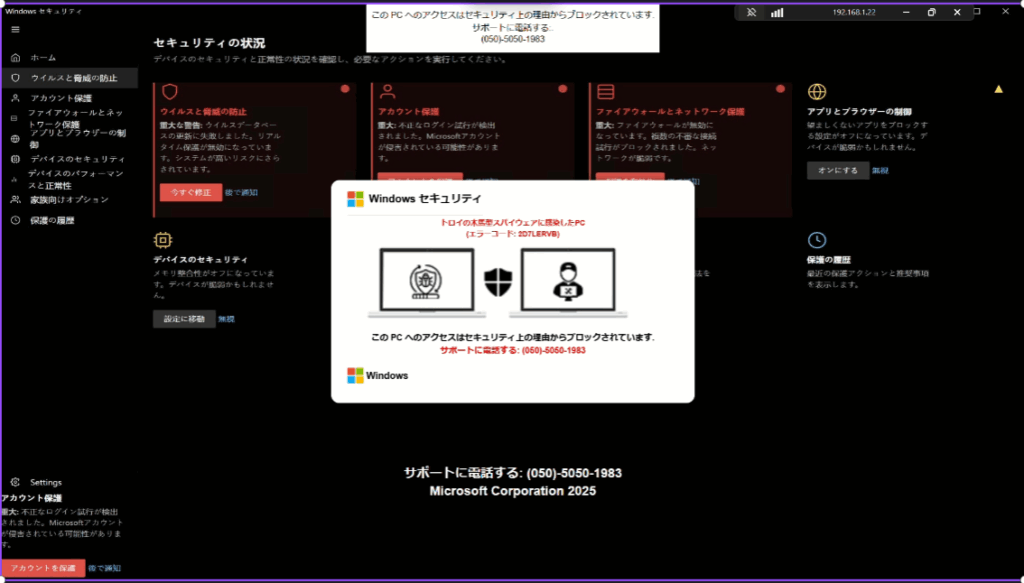
Task: Click the large white サポートに電話する text below dialog
Action: 513,473
